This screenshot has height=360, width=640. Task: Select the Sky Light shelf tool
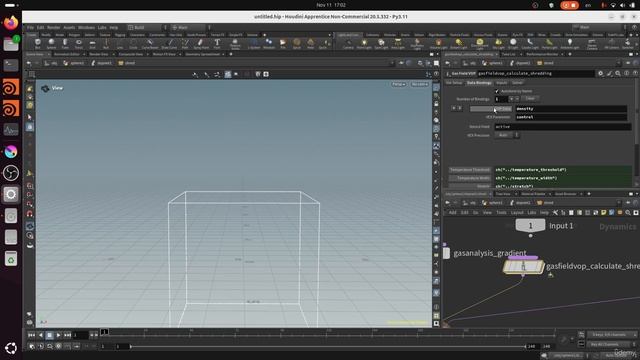[498, 43]
